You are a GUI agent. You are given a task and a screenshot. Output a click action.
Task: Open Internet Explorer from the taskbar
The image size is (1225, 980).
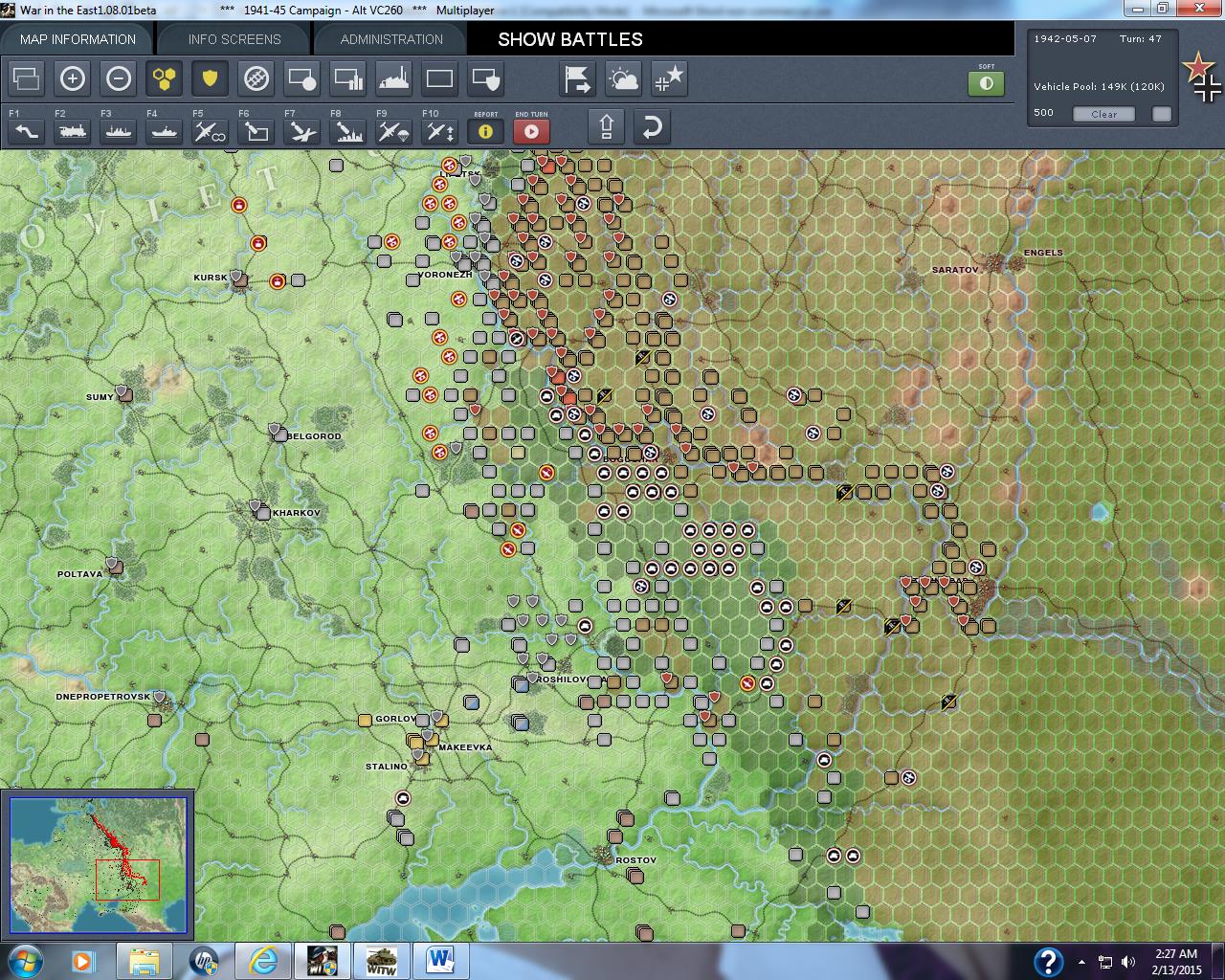262,961
